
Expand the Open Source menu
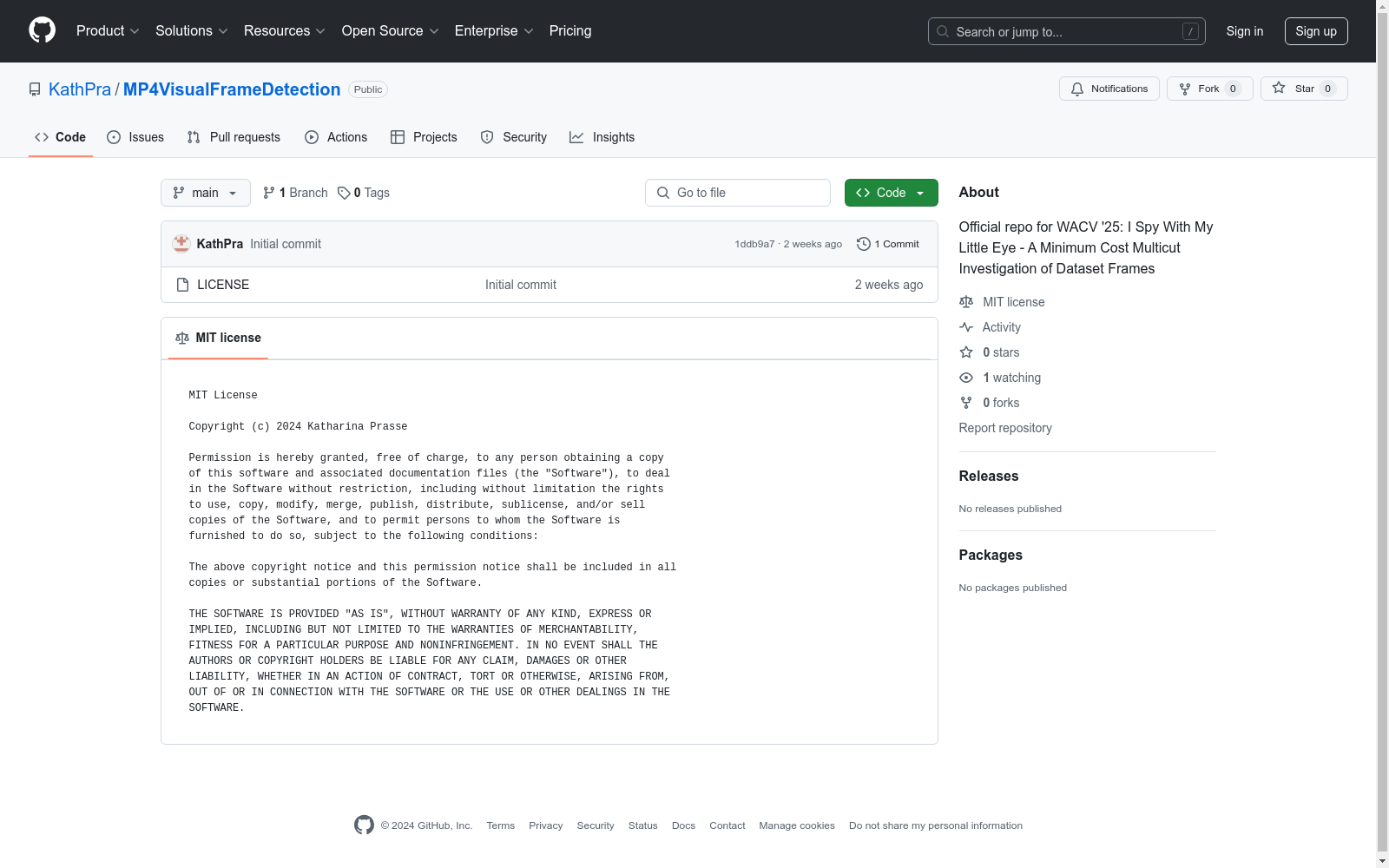[391, 30]
